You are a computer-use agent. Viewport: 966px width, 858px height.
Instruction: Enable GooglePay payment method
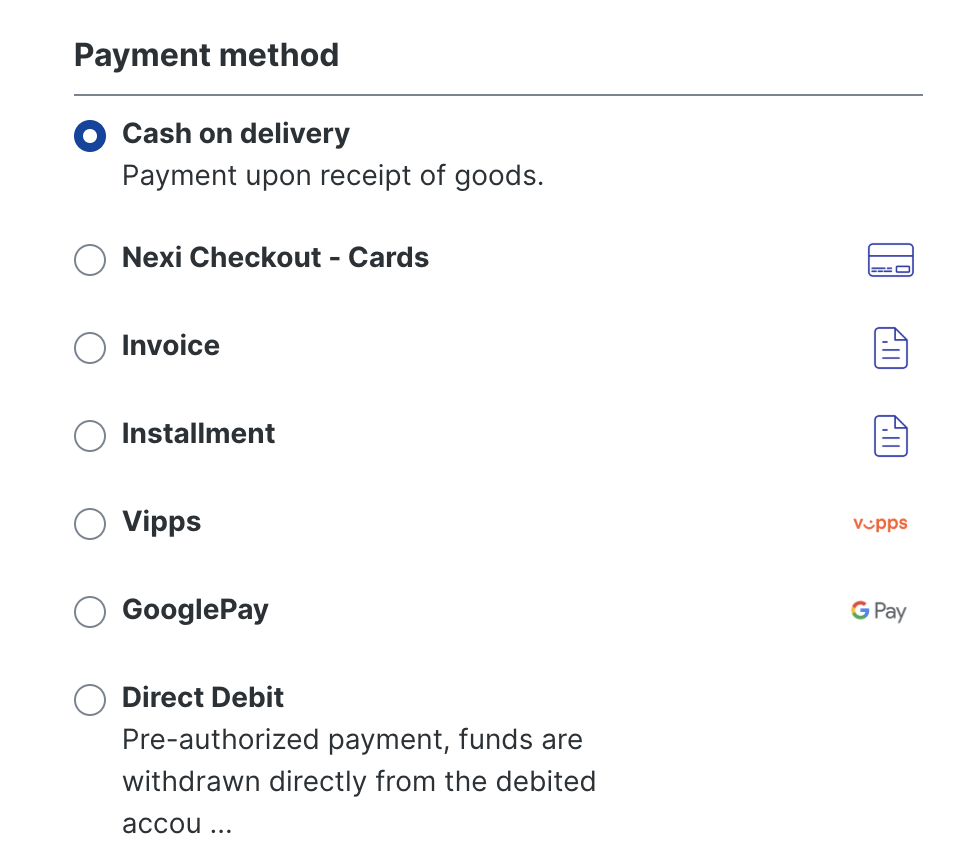click(90, 612)
